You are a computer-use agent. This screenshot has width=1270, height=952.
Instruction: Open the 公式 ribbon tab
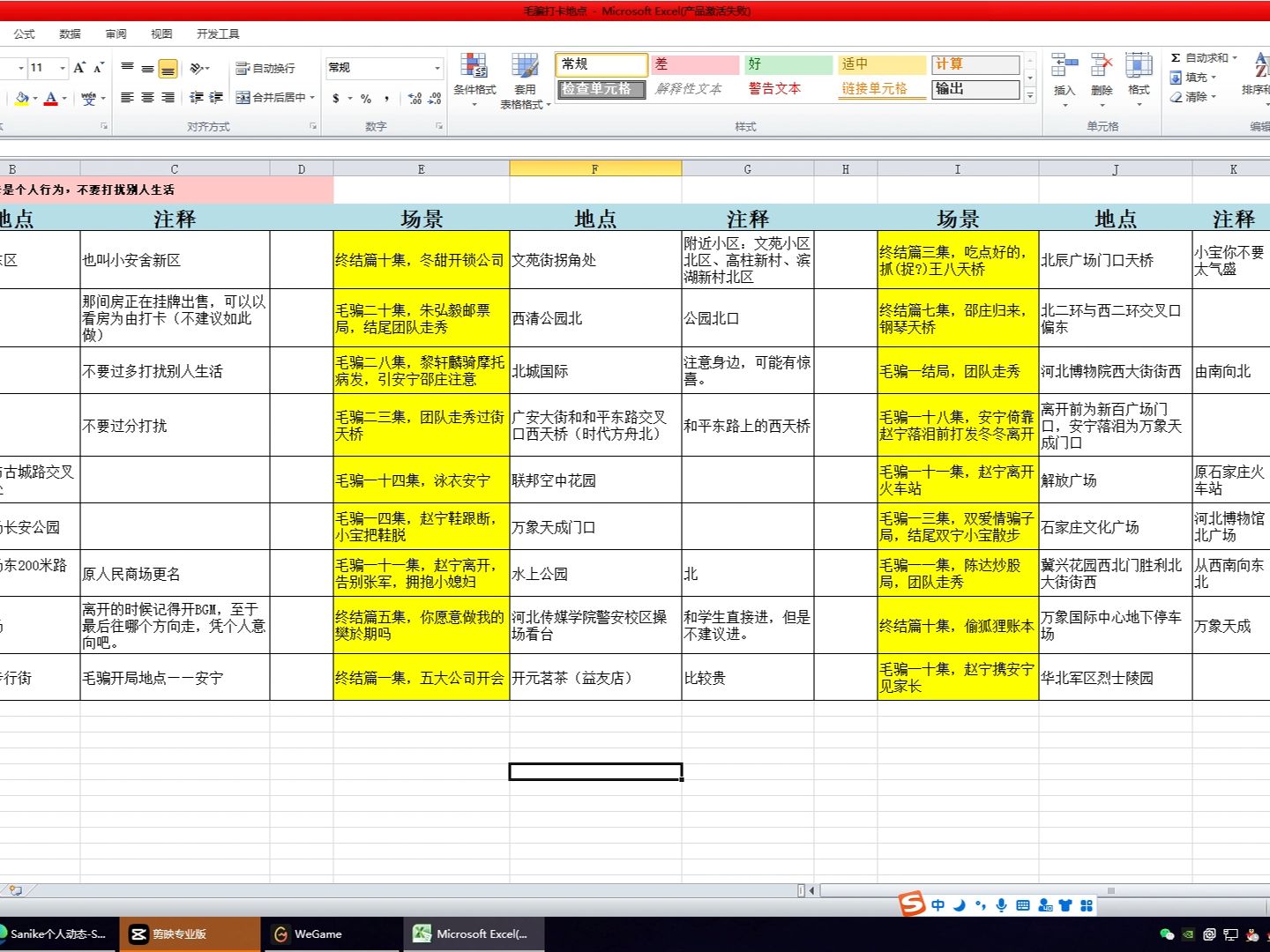(x=25, y=33)
